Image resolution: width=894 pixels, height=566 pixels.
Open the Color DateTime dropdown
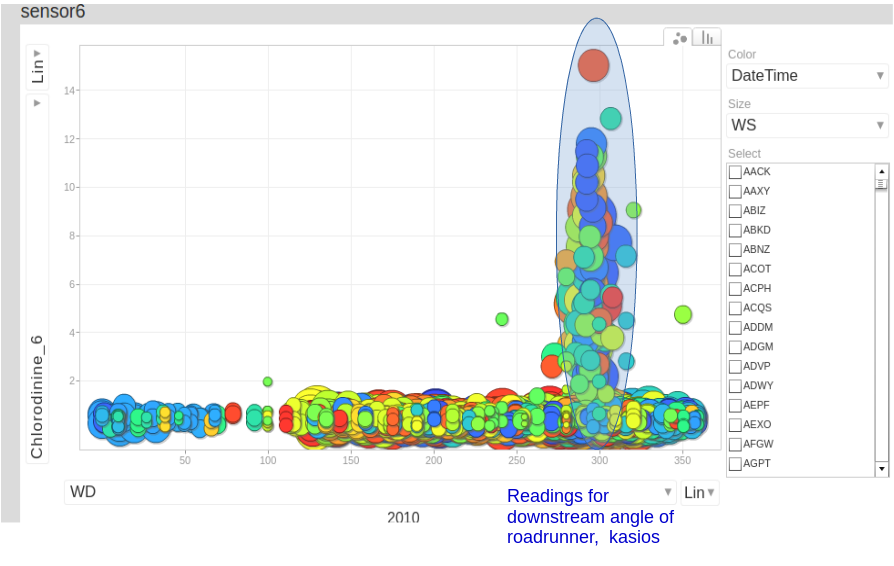[807, 76]
